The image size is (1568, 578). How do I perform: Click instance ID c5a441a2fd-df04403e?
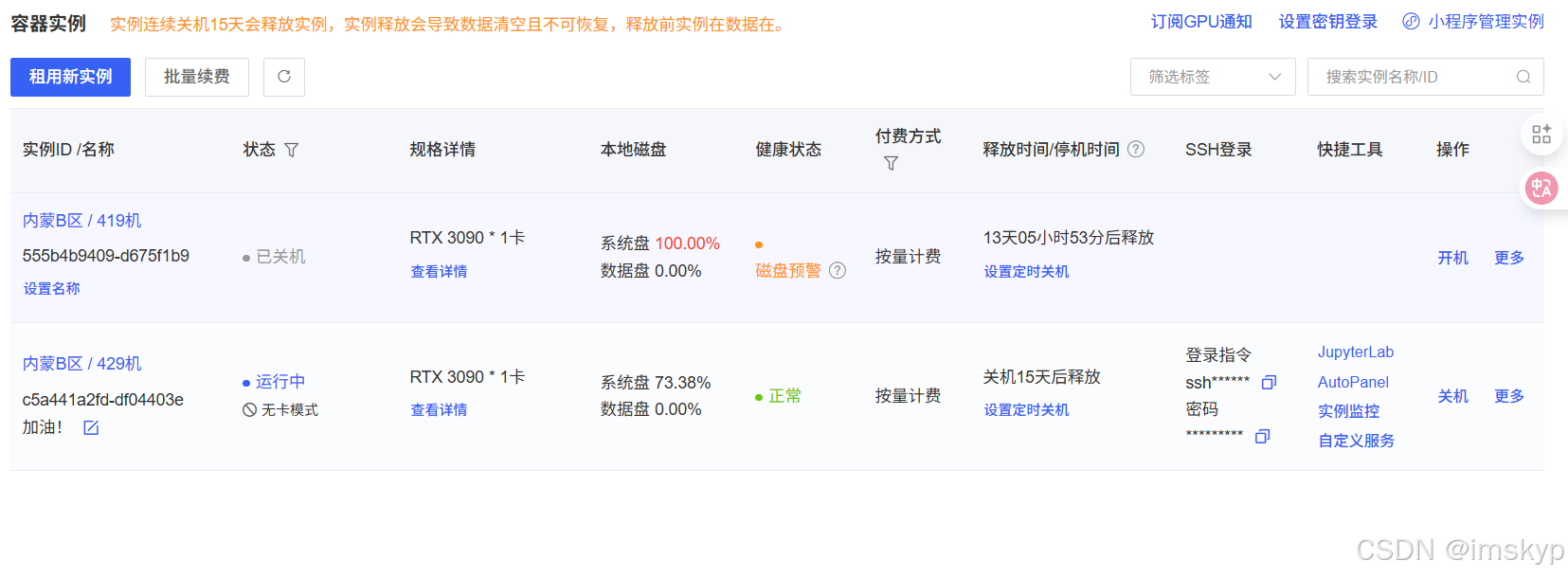click(x=103, y=400)
